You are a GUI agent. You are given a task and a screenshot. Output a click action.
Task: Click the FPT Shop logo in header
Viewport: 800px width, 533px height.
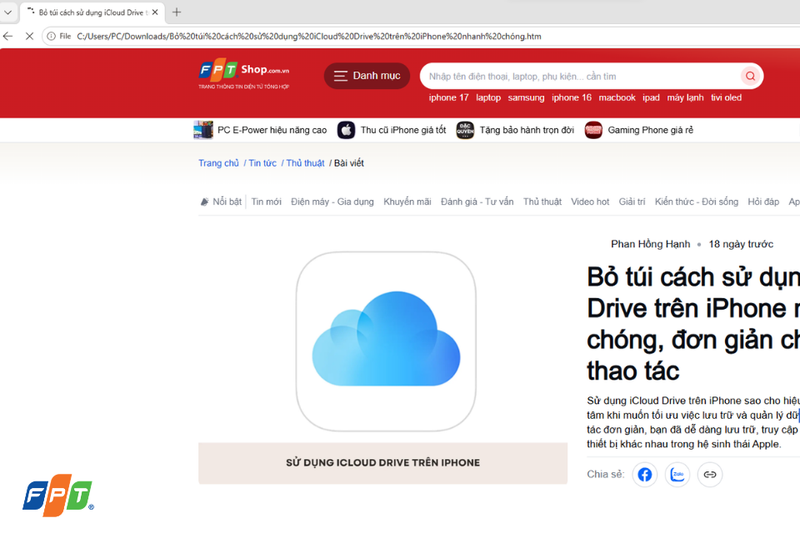[244, 74]
